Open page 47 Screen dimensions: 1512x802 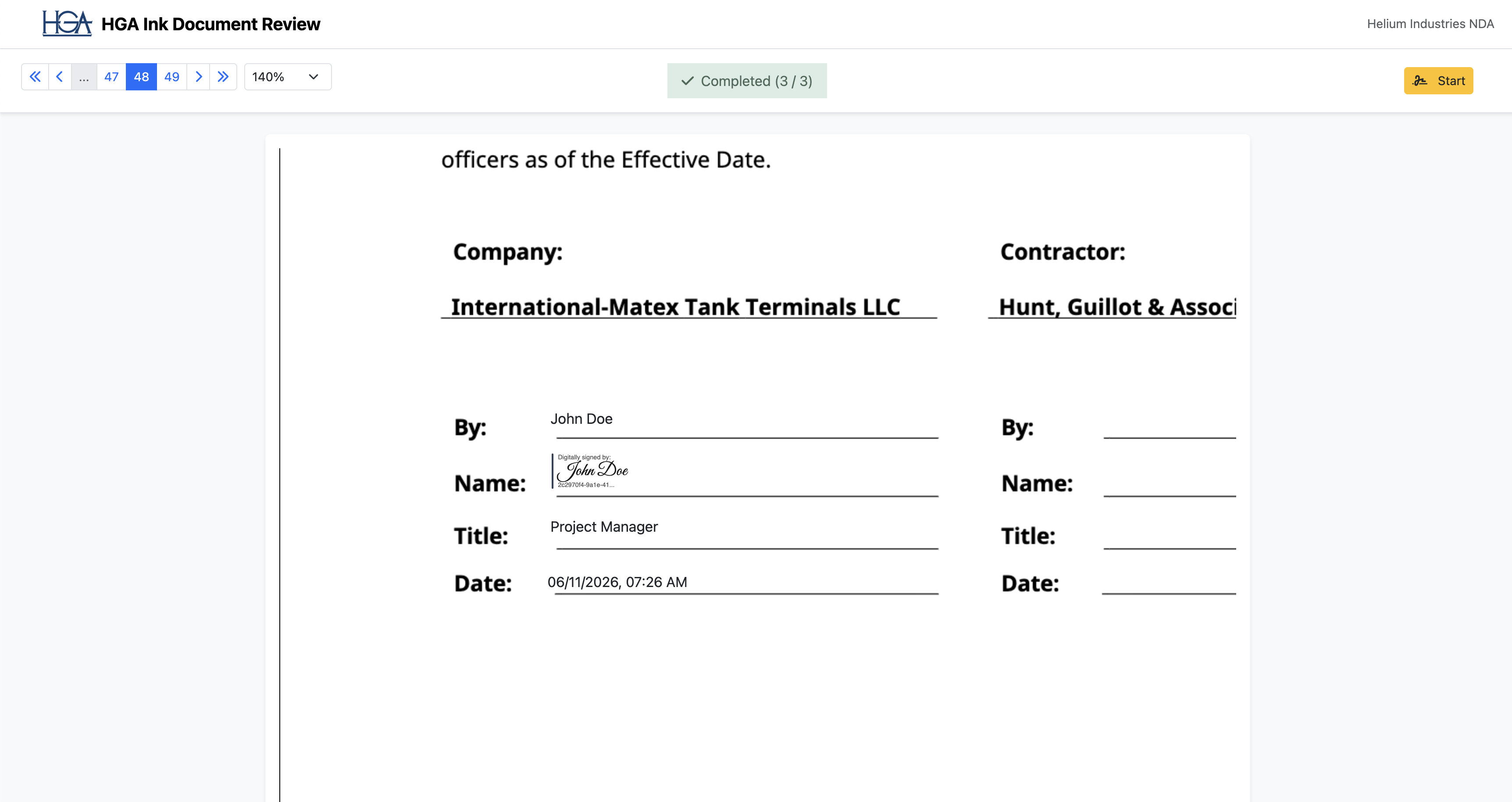tap(111, 77)
